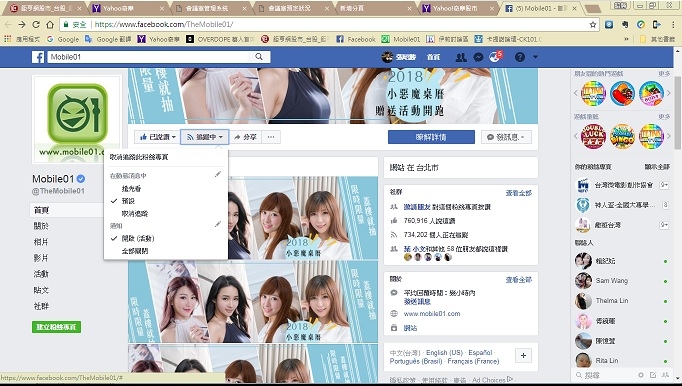Select the Unfollow option under news feed
Image resolution: width=682 pixels, height=386 pixels.
point(135,214)
